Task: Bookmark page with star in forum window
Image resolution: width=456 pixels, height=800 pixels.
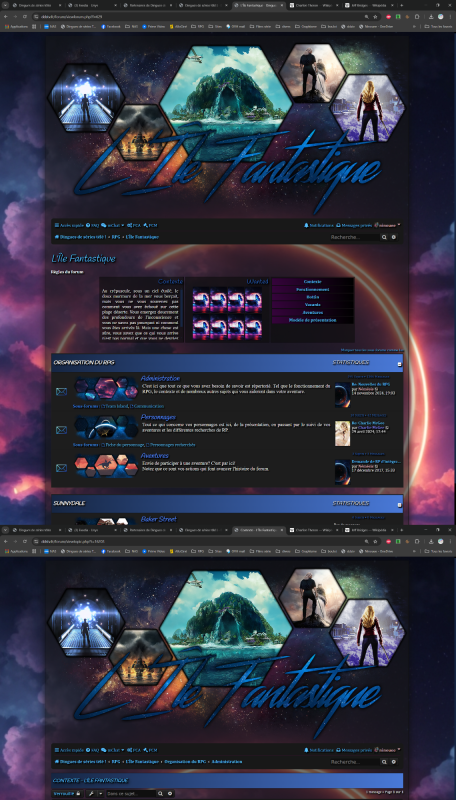Action: coord(375,16)
